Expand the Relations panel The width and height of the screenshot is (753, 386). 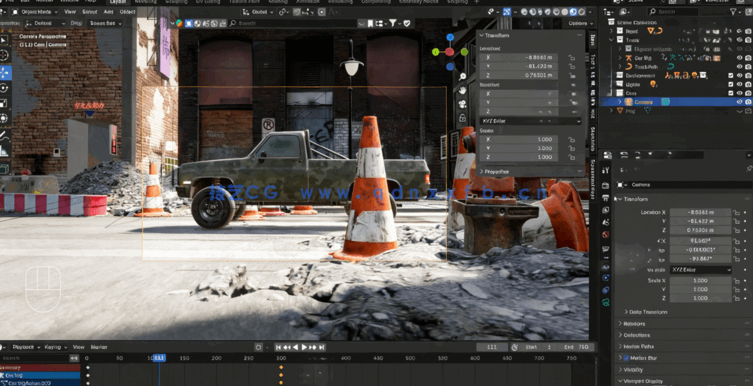coord(633,324)
